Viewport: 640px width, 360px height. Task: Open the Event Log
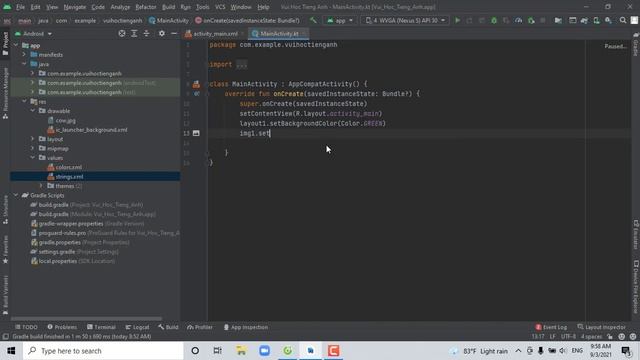551,327
